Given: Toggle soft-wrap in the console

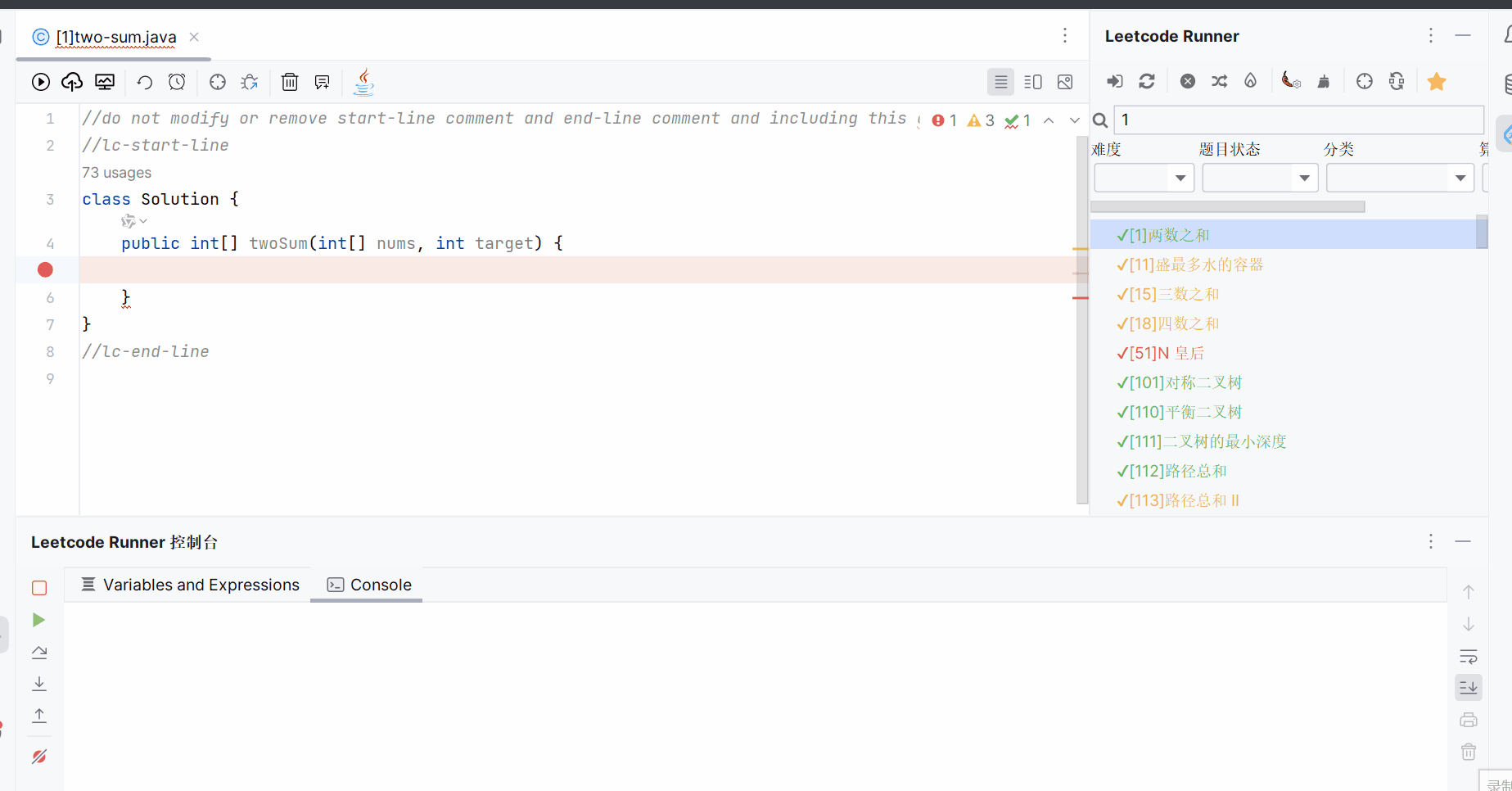Looking at the screenshot, I should click(1469, 656).
